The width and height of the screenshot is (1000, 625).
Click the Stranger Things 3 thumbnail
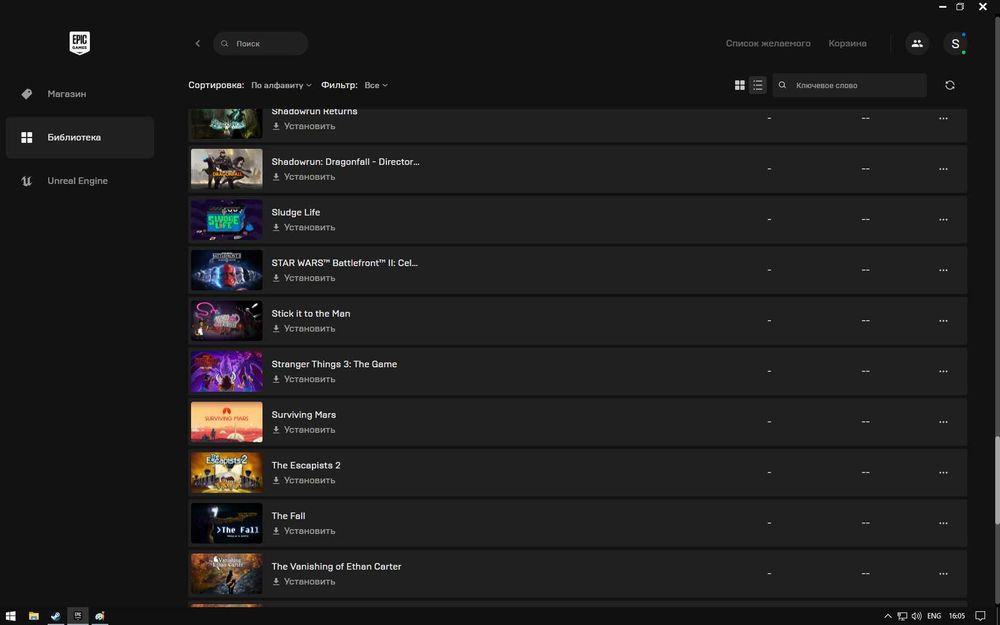pos(226,371)
